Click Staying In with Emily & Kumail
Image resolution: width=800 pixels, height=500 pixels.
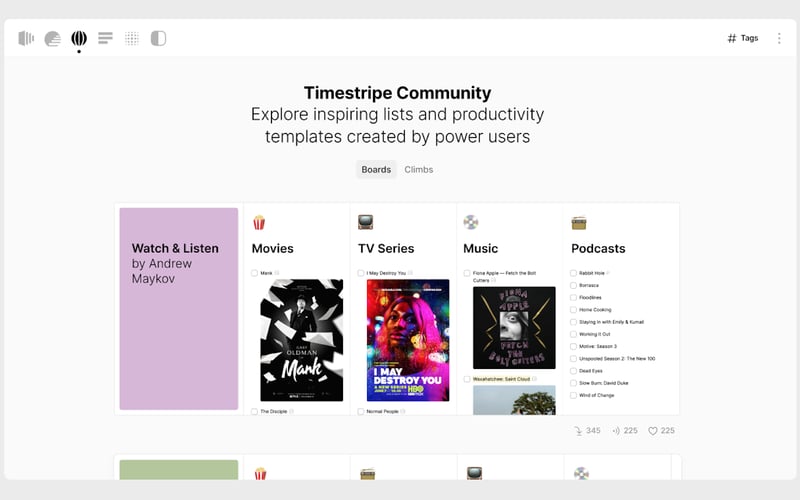click(x=611, y=322)
